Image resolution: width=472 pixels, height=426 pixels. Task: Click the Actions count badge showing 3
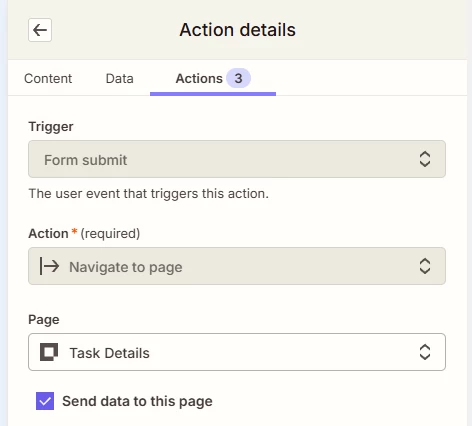coord(238,78)
